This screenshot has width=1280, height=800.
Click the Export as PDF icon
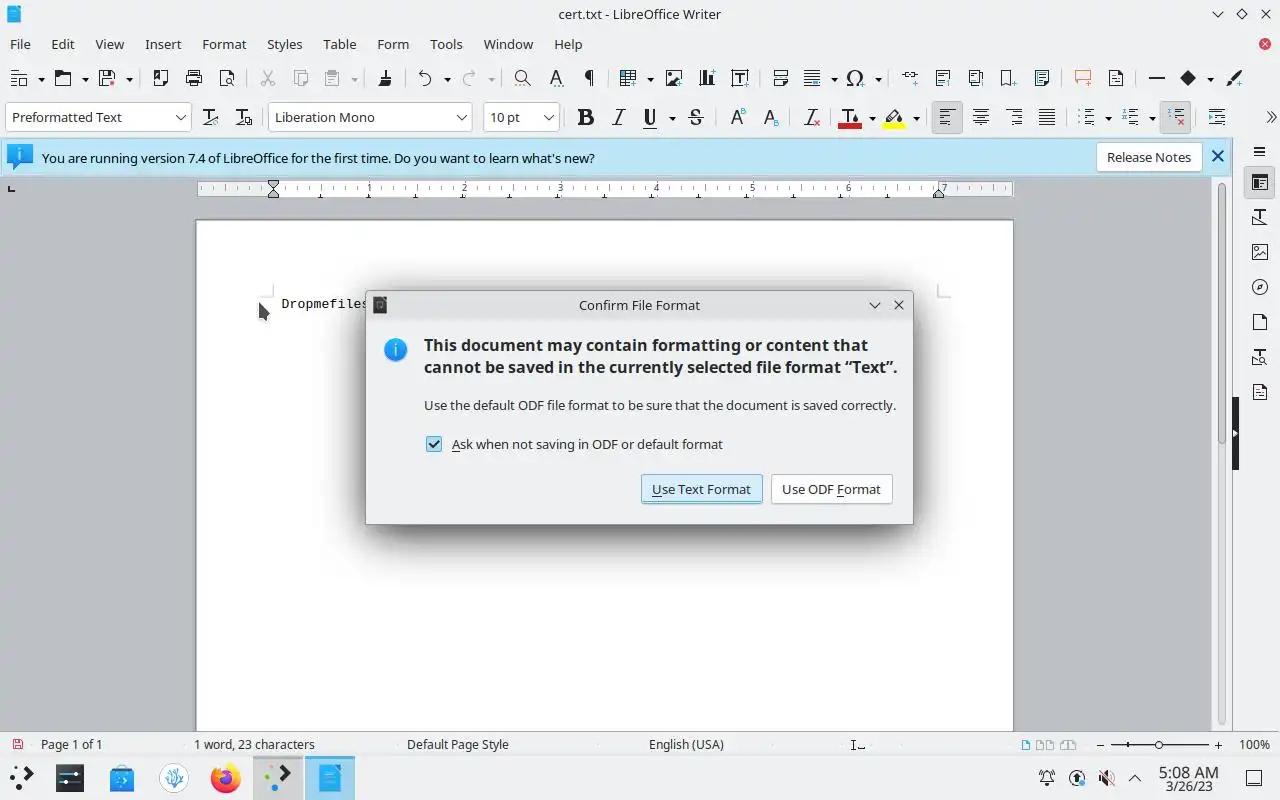[160, 78]
